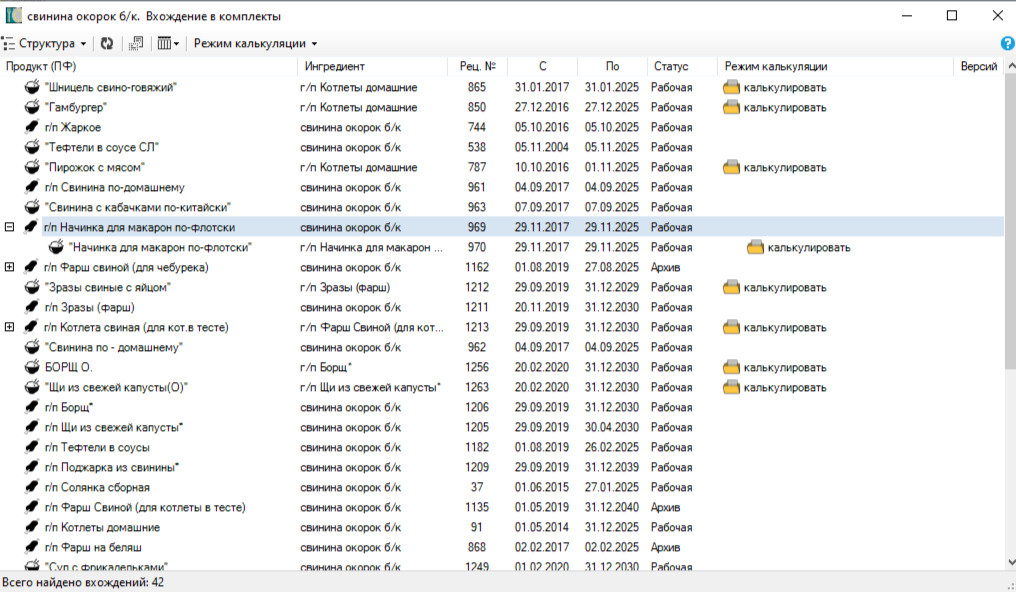This screenshot has height=592, width=1016.
Task: Select the г/п Фарш на беляш row
Action: point(502,547)
